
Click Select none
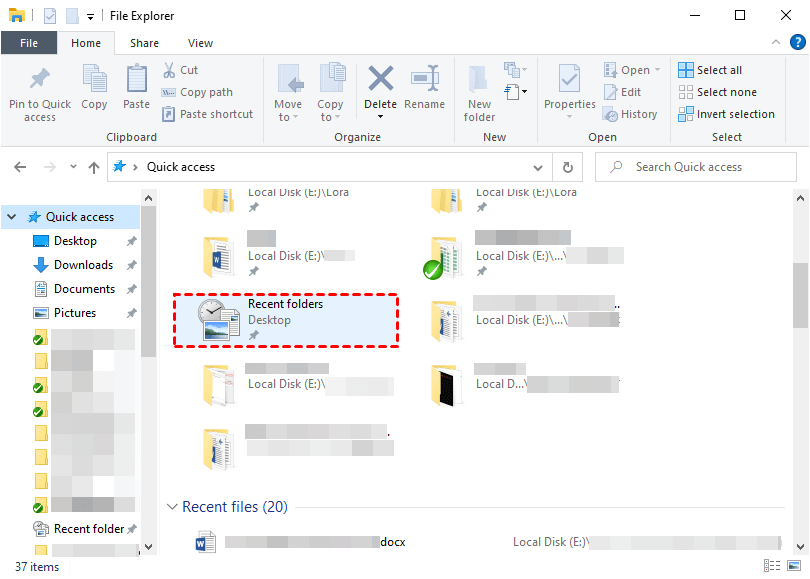point(718,92)
